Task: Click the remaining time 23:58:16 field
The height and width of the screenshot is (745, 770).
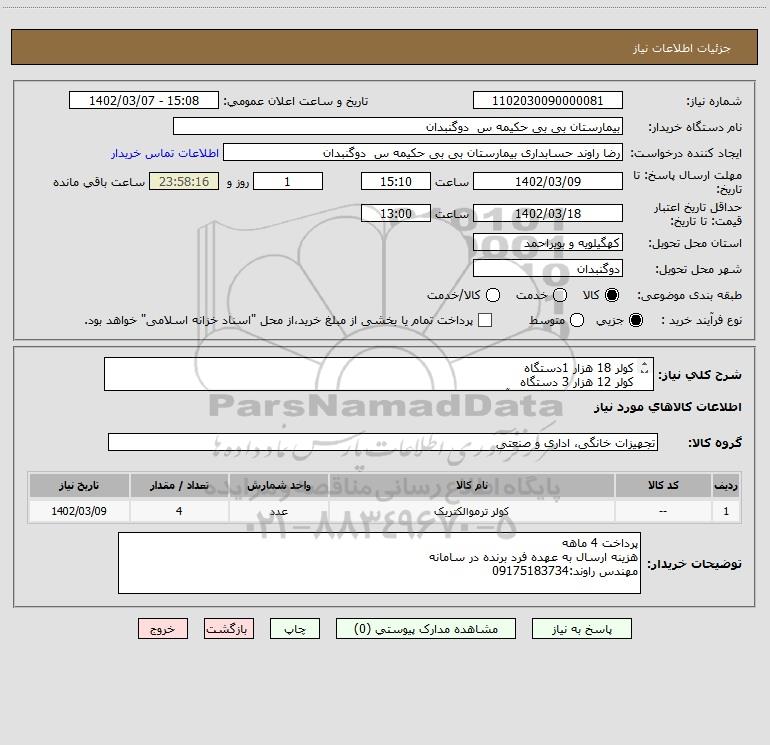Action: [184, 181]
